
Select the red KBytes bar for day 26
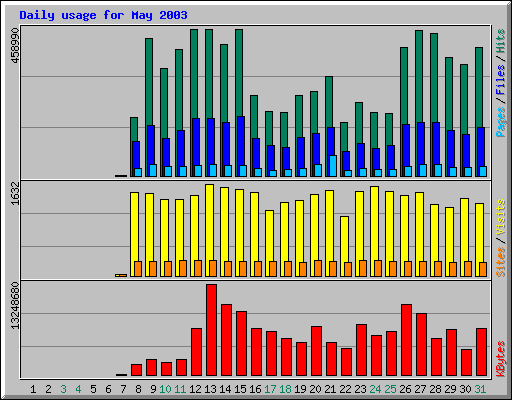pyautogui.click(x=406, y=340)
